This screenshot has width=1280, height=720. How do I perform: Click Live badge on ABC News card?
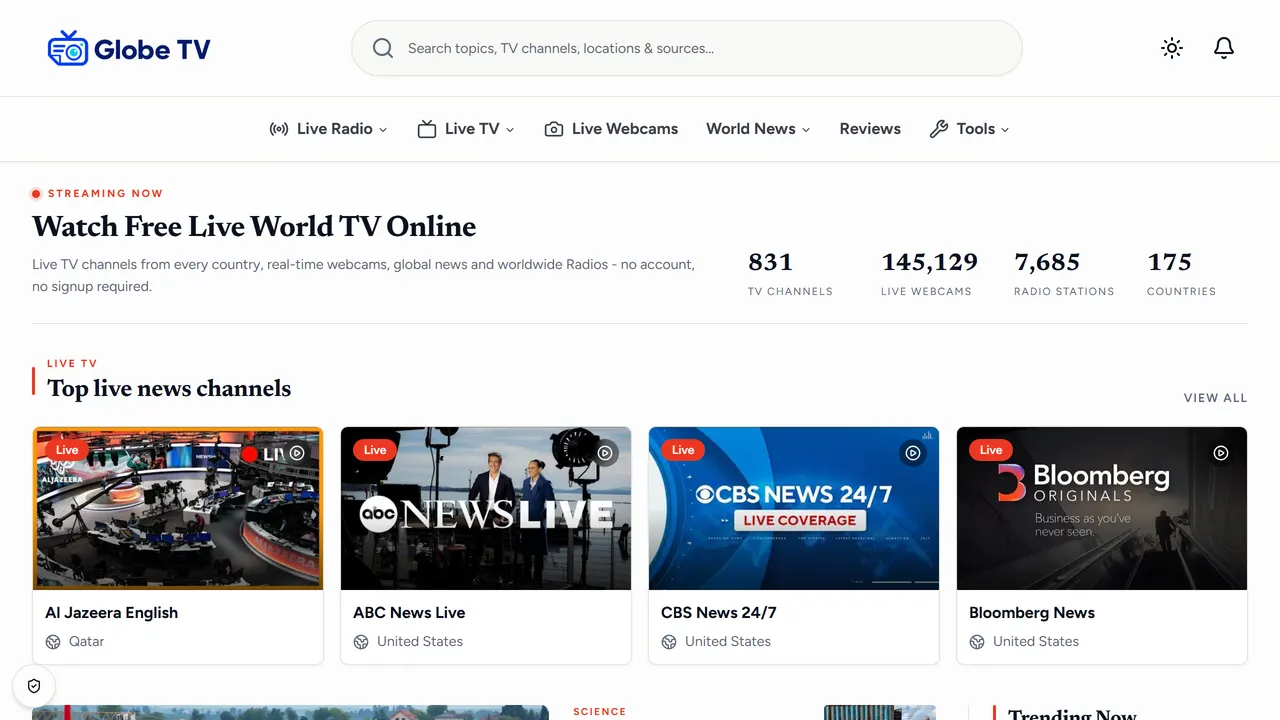click(x=375, y=450)
